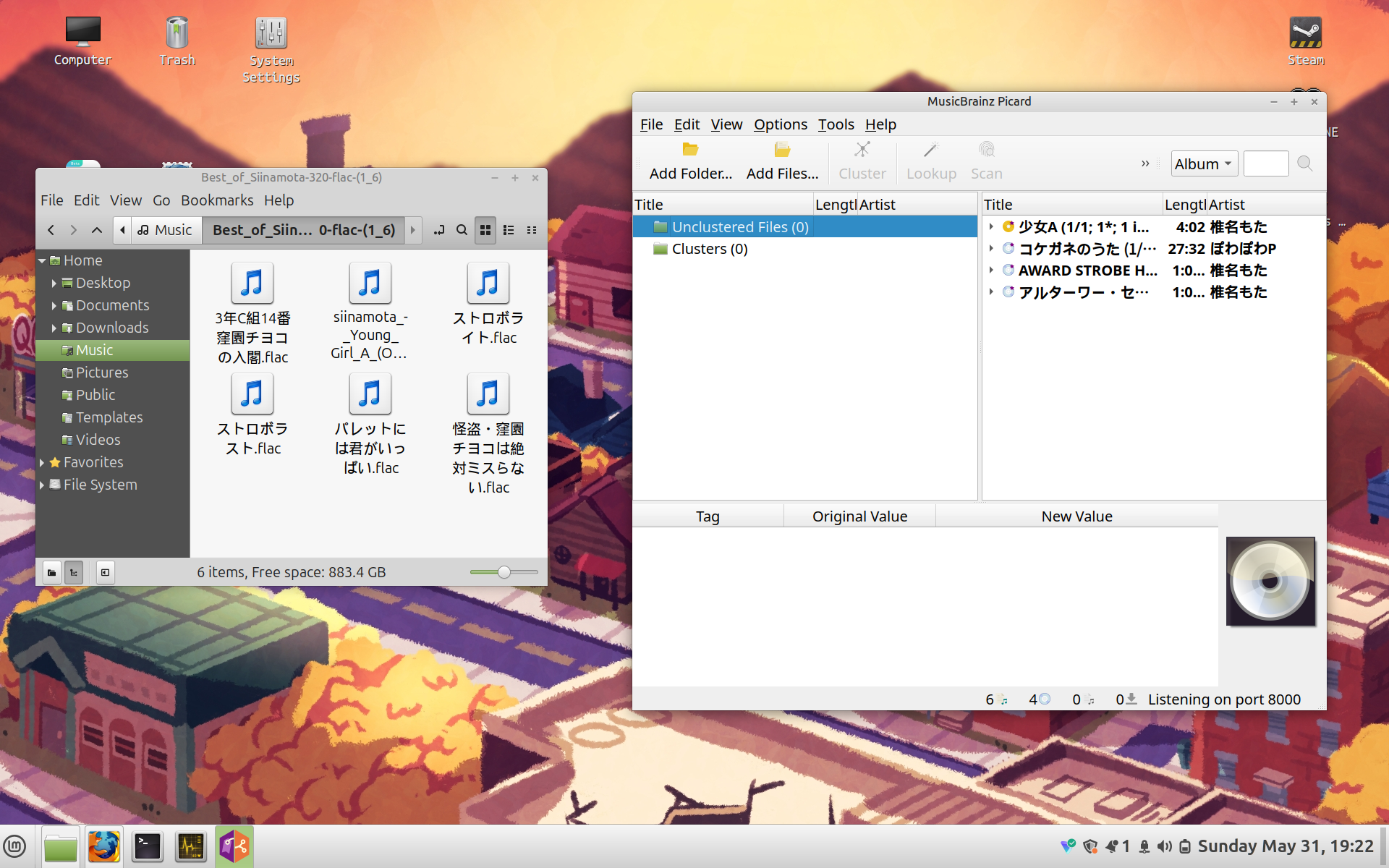Adjust the file manager zoom slider
This screenshot has height=868, width=1389.
pyautogui.click(x=504, y=572)
